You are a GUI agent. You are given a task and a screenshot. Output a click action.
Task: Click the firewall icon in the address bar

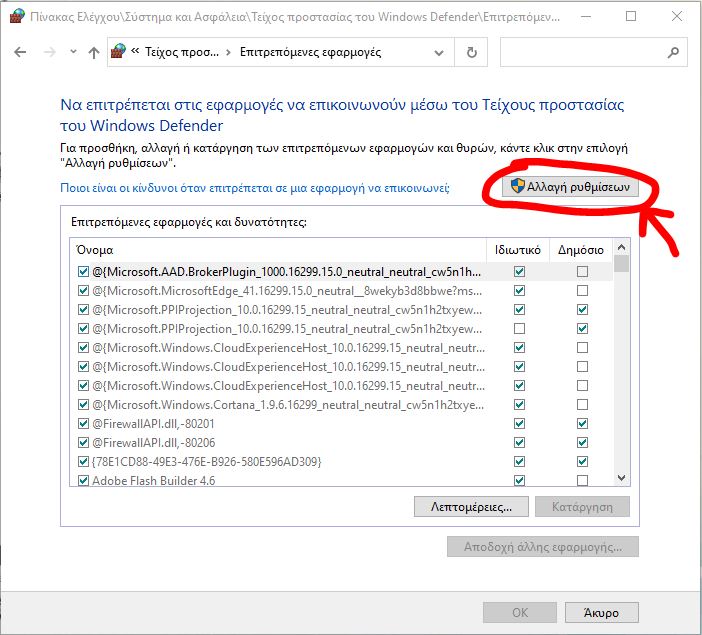(x=118, y=51)
